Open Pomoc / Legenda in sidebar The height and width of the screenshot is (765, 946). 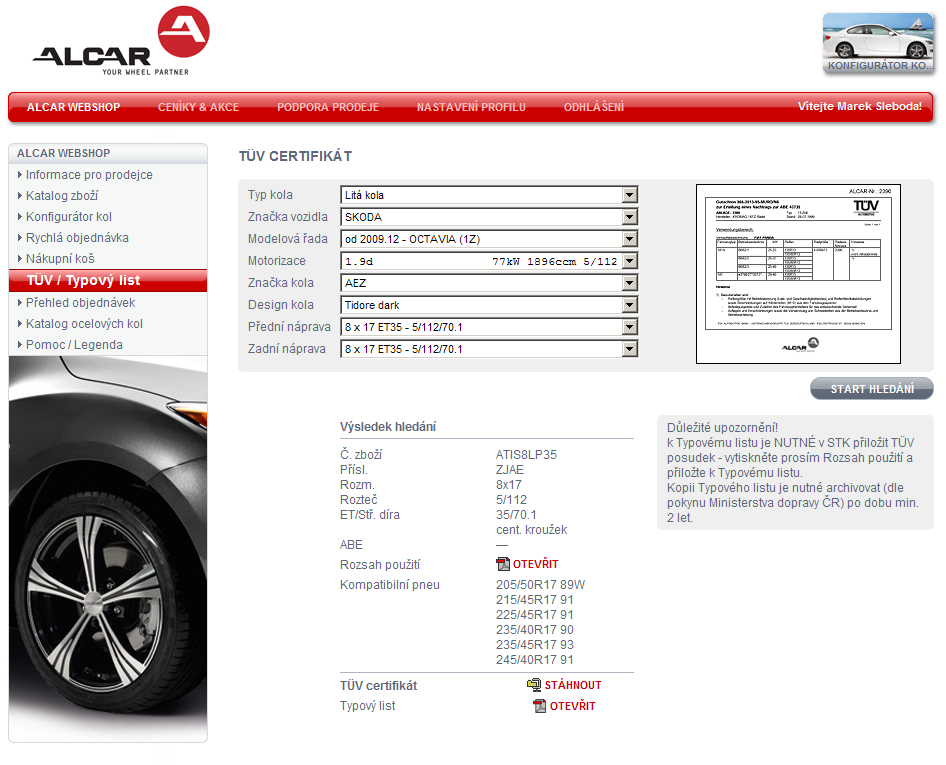click(74, 345)
